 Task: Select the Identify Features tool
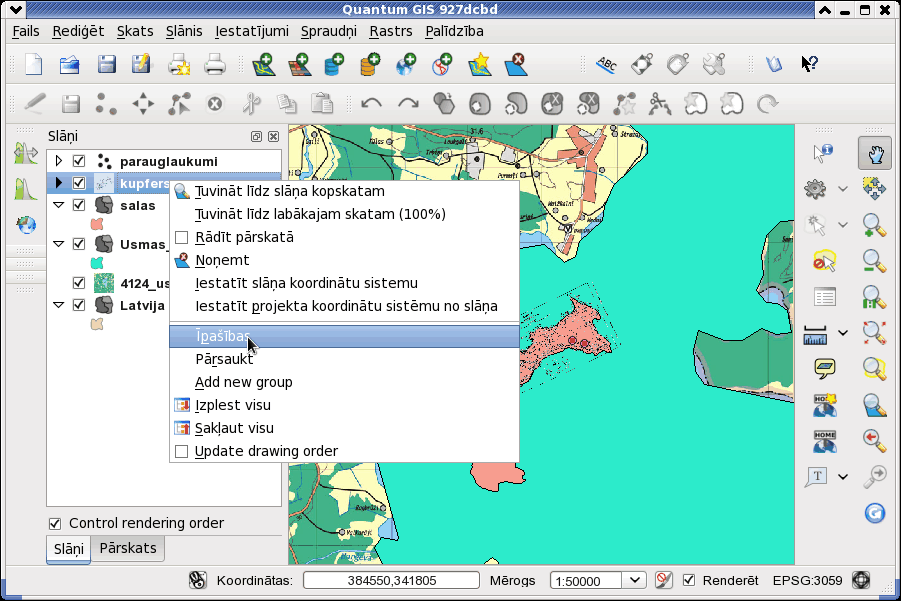coord(823,153)
